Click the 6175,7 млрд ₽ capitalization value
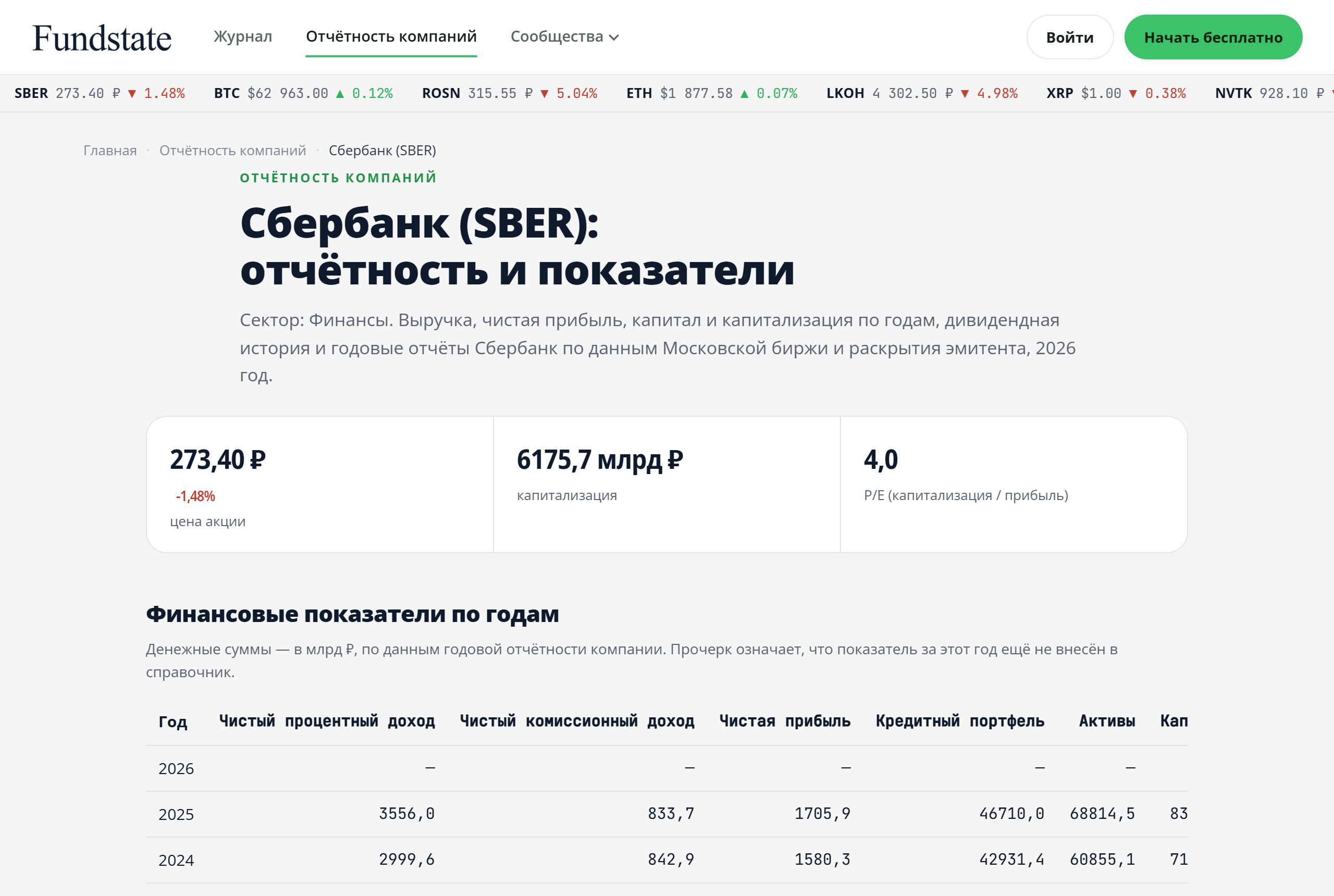The width and height of the screenshot is (1334, 896). coord(600,459)
